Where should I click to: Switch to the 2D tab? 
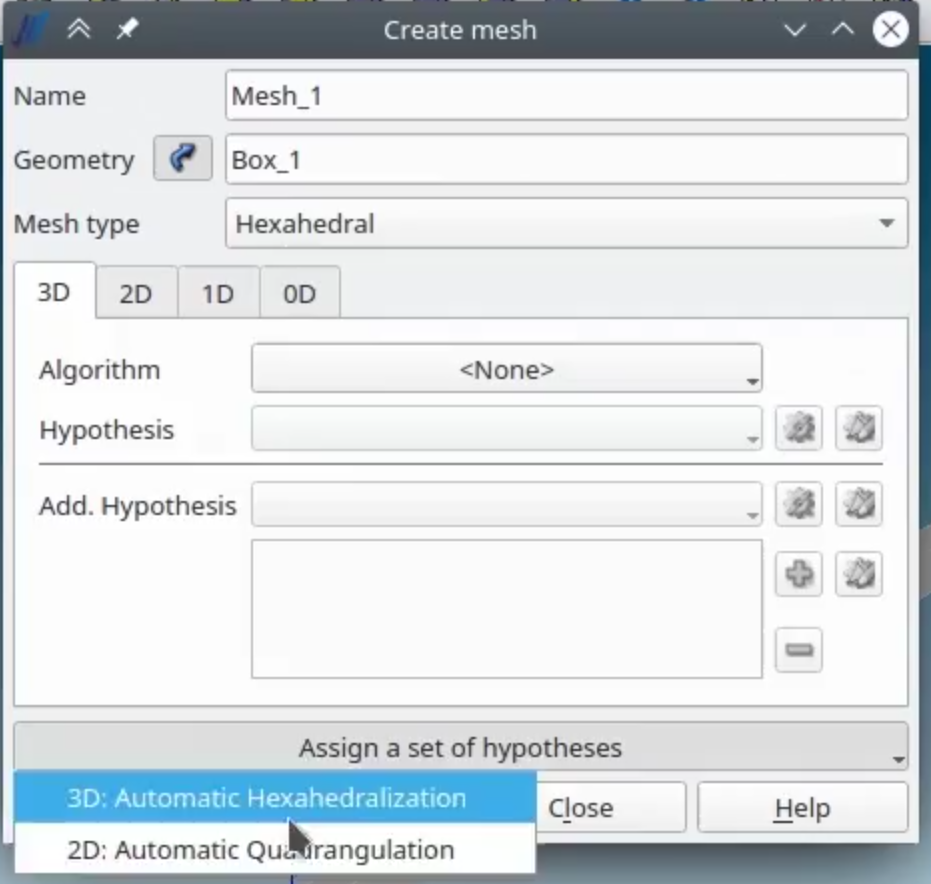[x=136, y=293]
